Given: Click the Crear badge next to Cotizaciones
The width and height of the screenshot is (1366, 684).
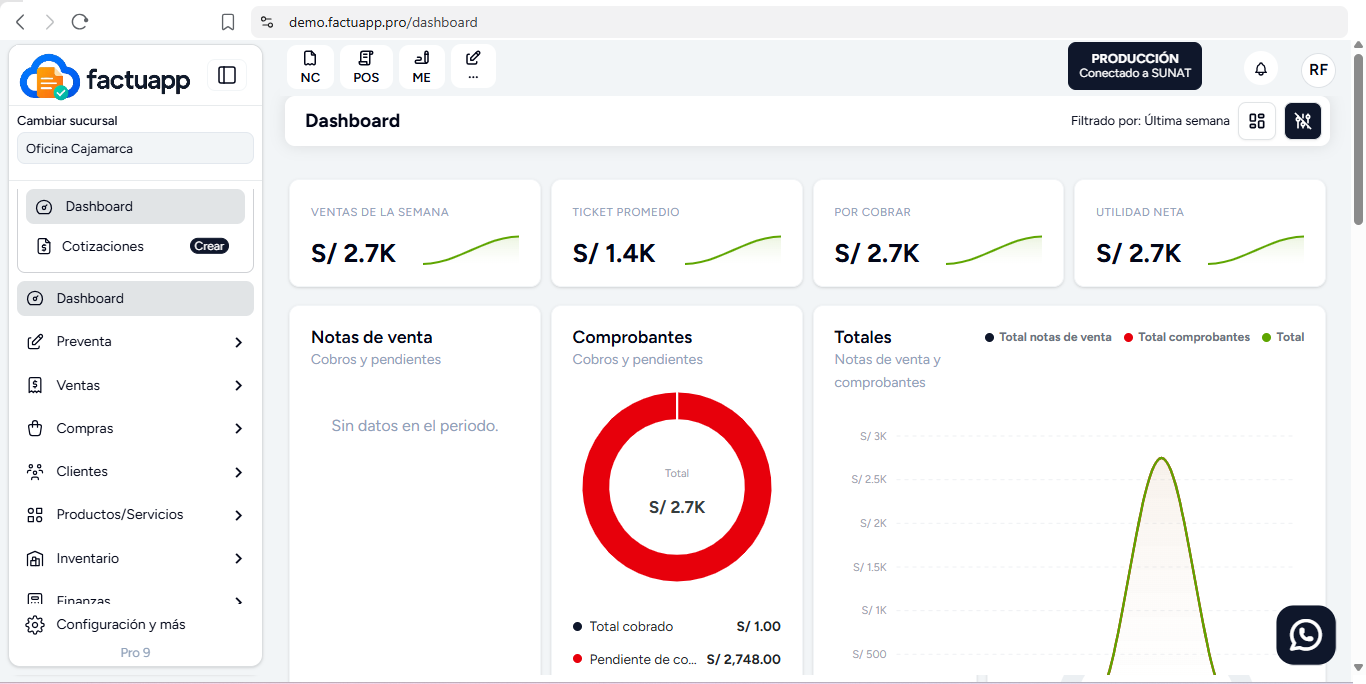Looking at the screenshot, I should tap(210, 246).
